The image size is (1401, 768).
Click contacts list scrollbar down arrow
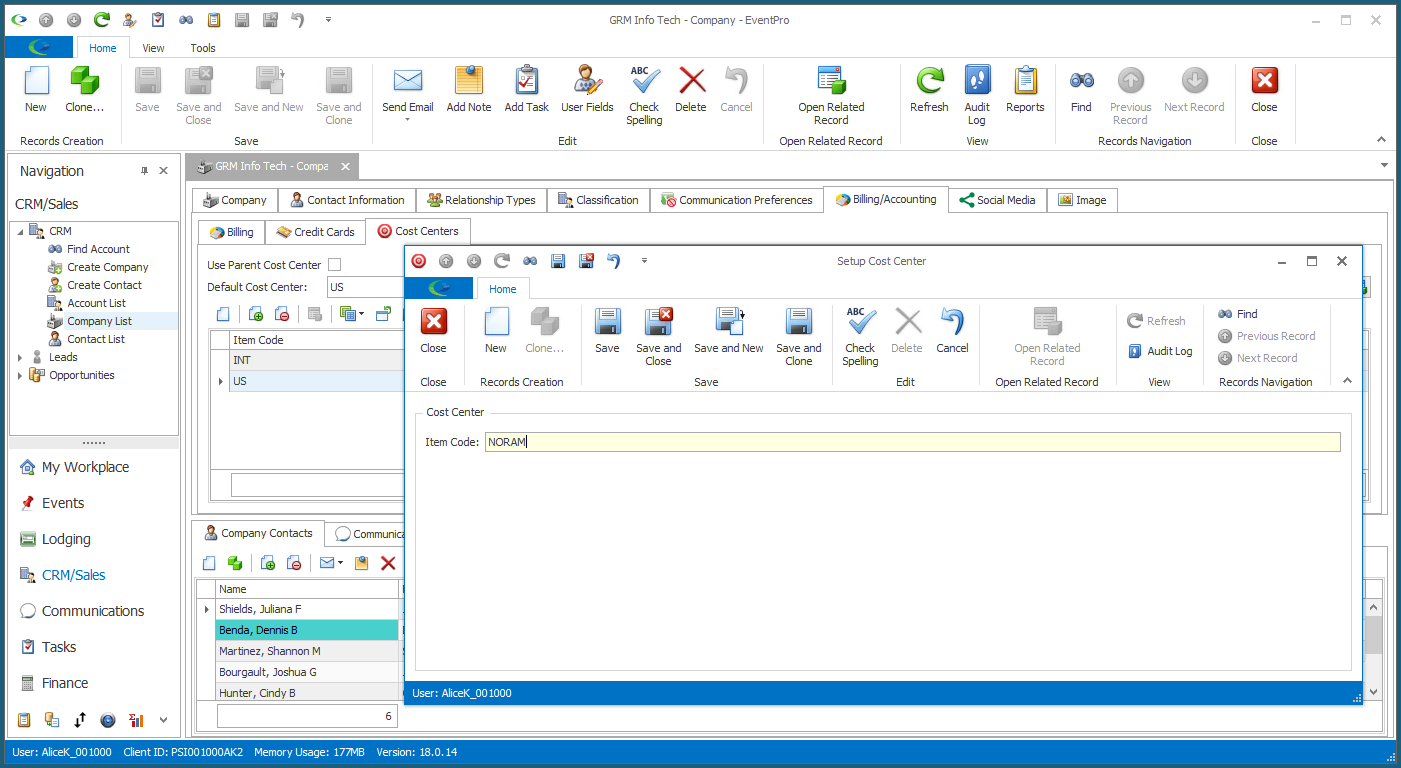pyautogui.click(x=1373, y=691)
